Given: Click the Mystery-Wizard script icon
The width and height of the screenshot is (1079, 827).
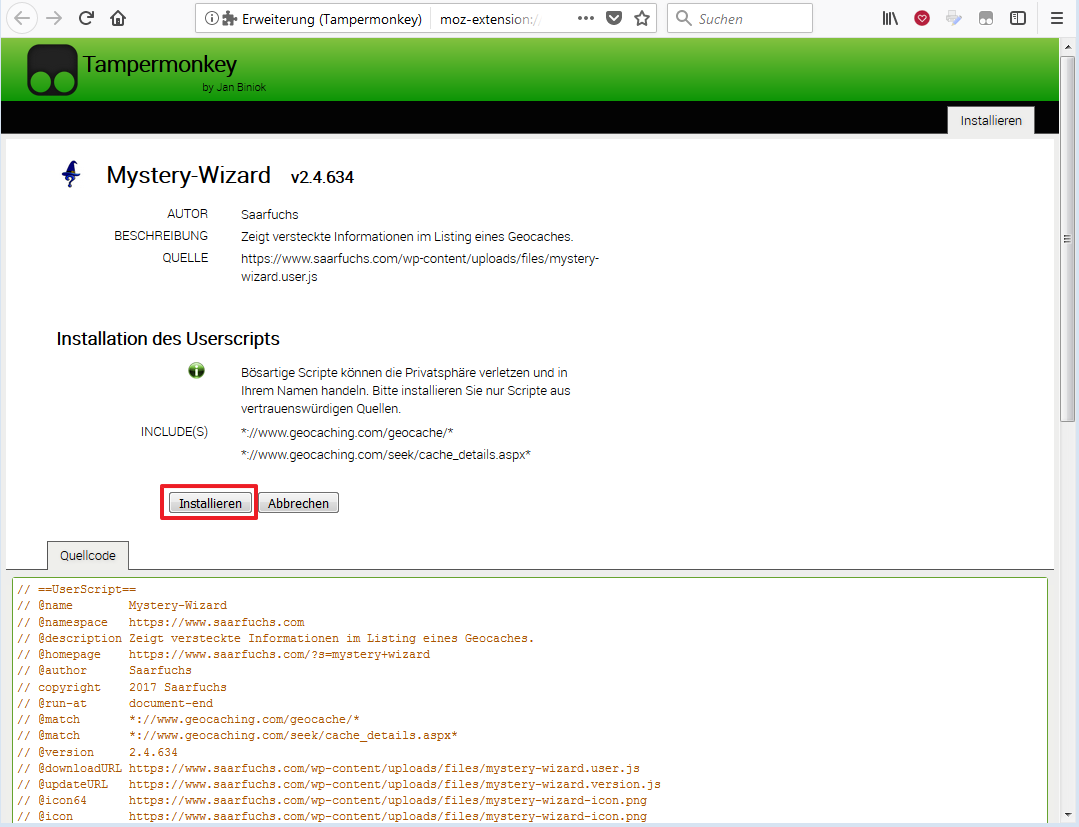Looking at the screenshot, I should pyautogui.click(x=71, y=174).
